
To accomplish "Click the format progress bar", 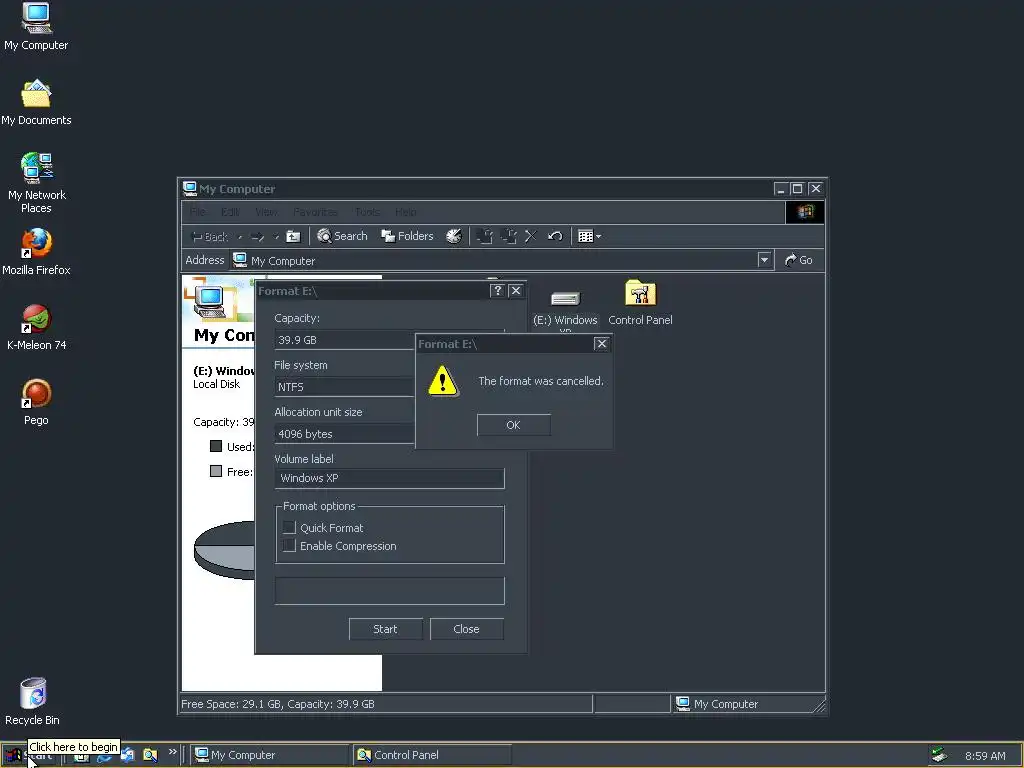I will click(x=390, y=591).
